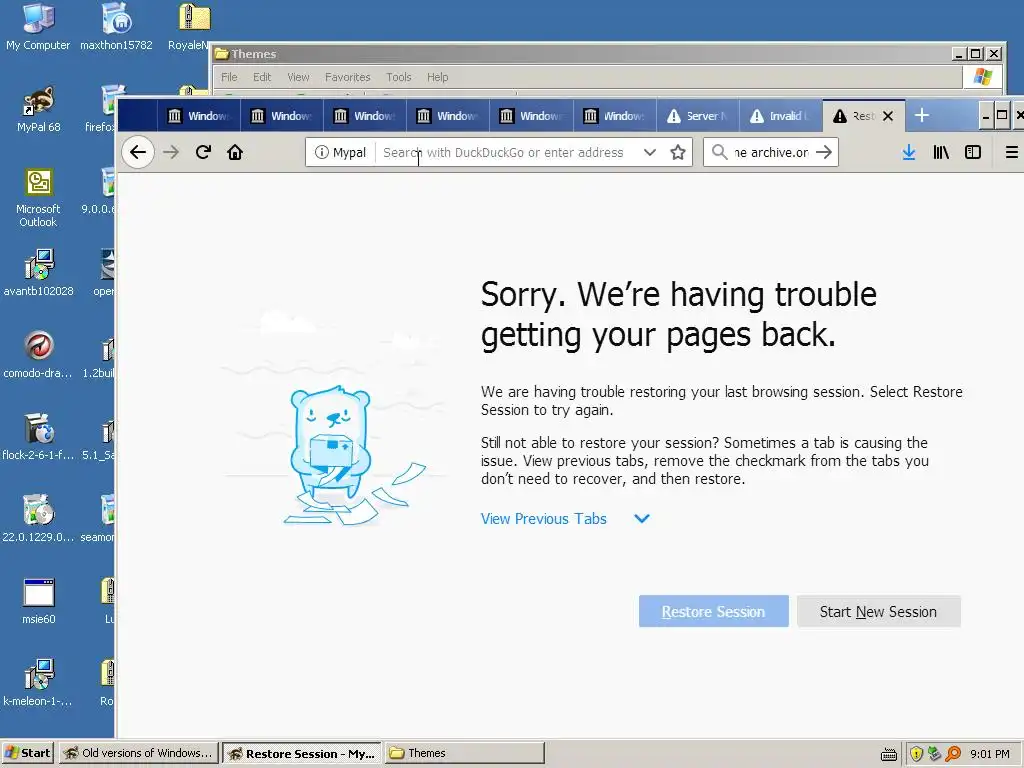Reload the current page

[203, 152]
